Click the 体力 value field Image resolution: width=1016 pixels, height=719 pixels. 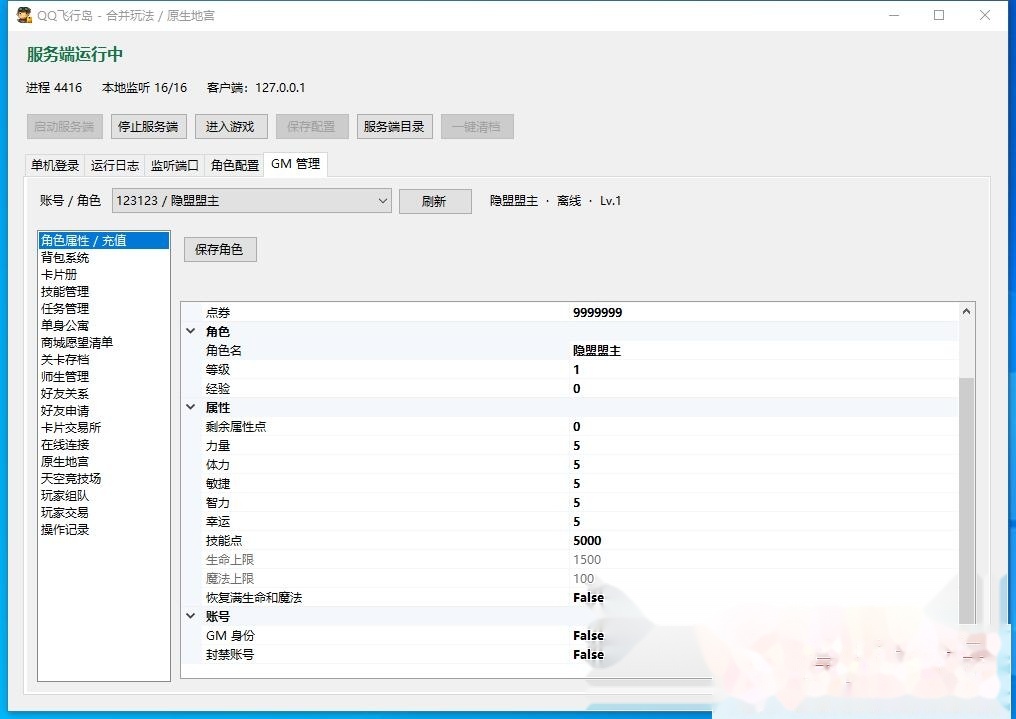763,464
